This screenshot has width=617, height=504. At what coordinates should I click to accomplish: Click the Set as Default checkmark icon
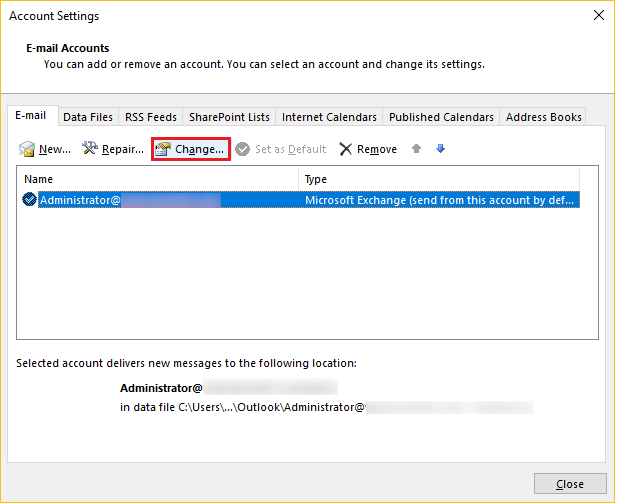pyautogui.click(x=242, y=149)
